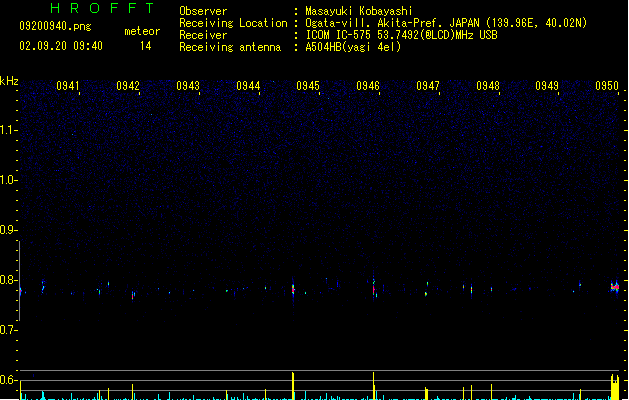Click the Receiving antenna label
This screenshot has width=629, height=400.
pyautogui.click(x=230, y=47)
